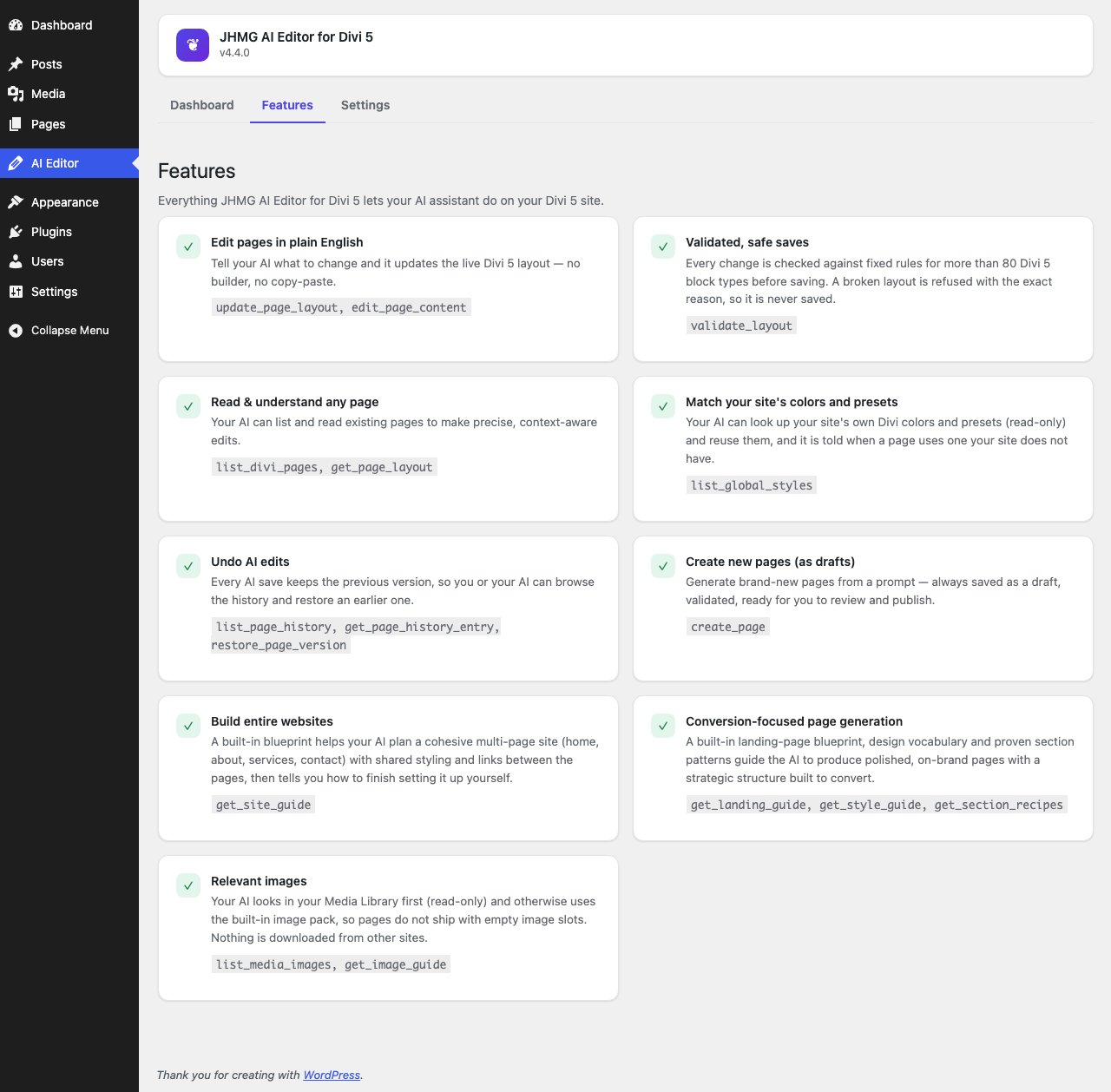Click the validate_layout code label

741,326
